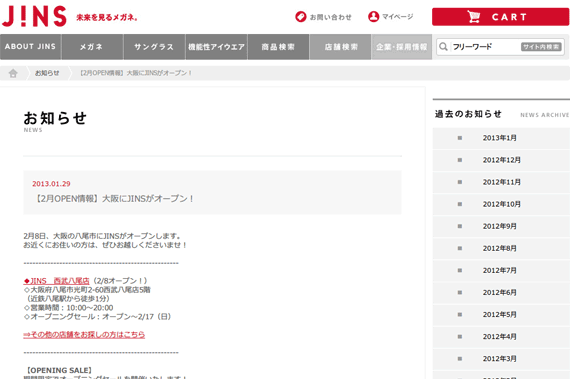Open the 機能性アイウエア menu item
The height and width of the screenshot is (379, 570).
216,47
